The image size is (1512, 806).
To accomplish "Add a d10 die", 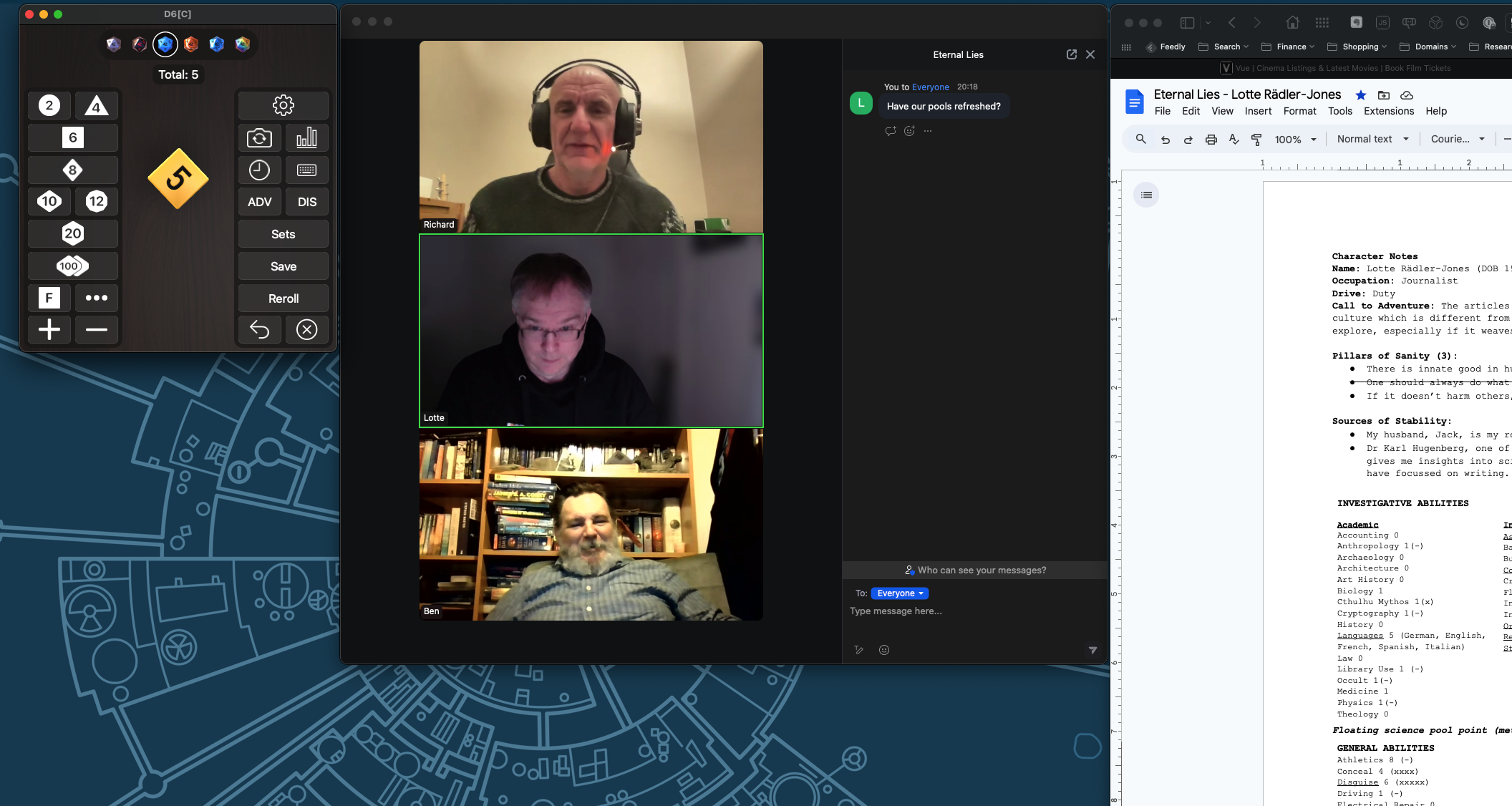I will tap(49, 201).
